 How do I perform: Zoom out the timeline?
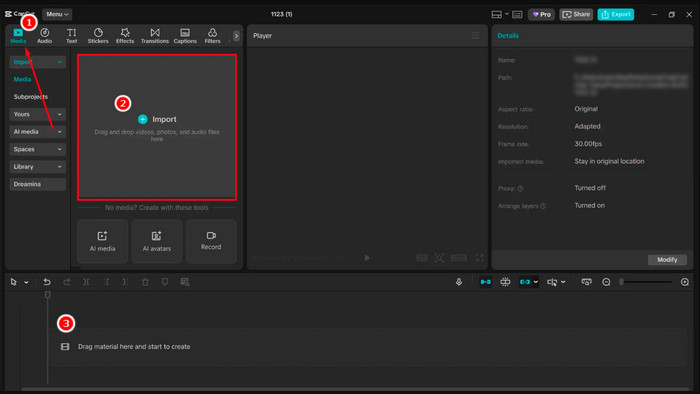[x=606, y=282]
